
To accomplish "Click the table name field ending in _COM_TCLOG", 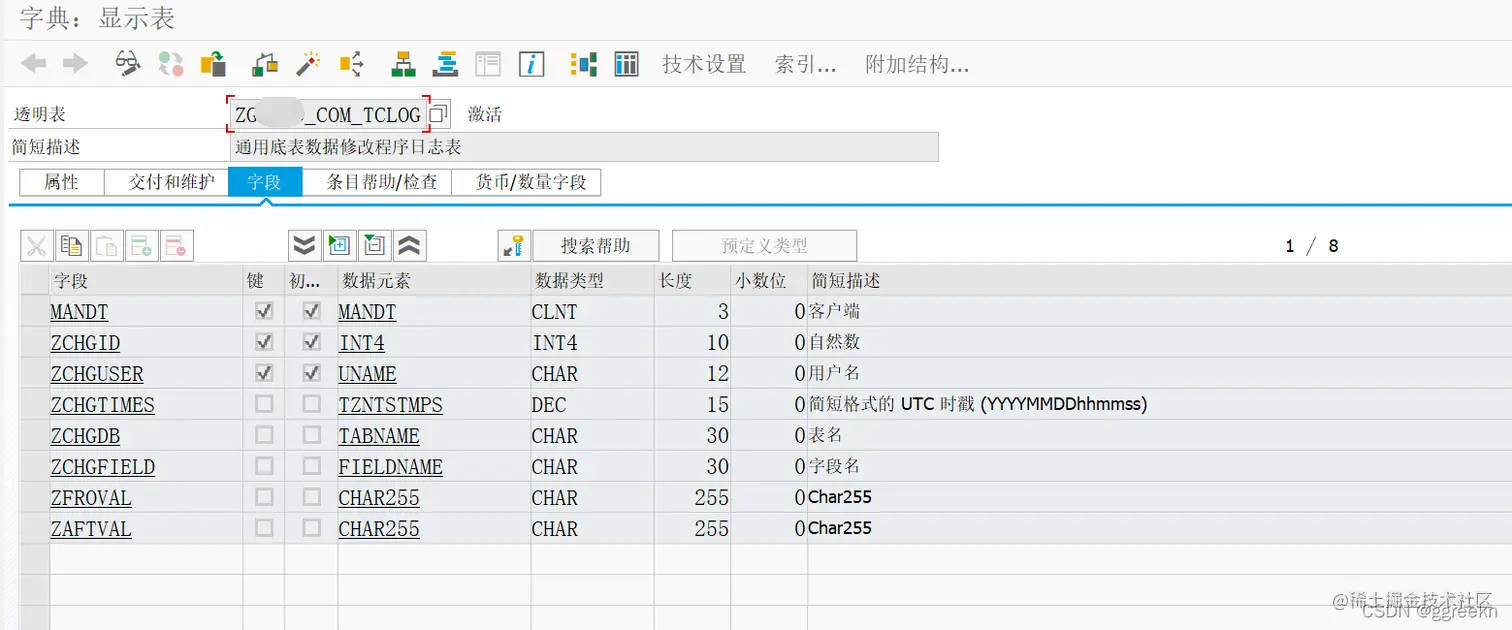I will pos(328,114).
